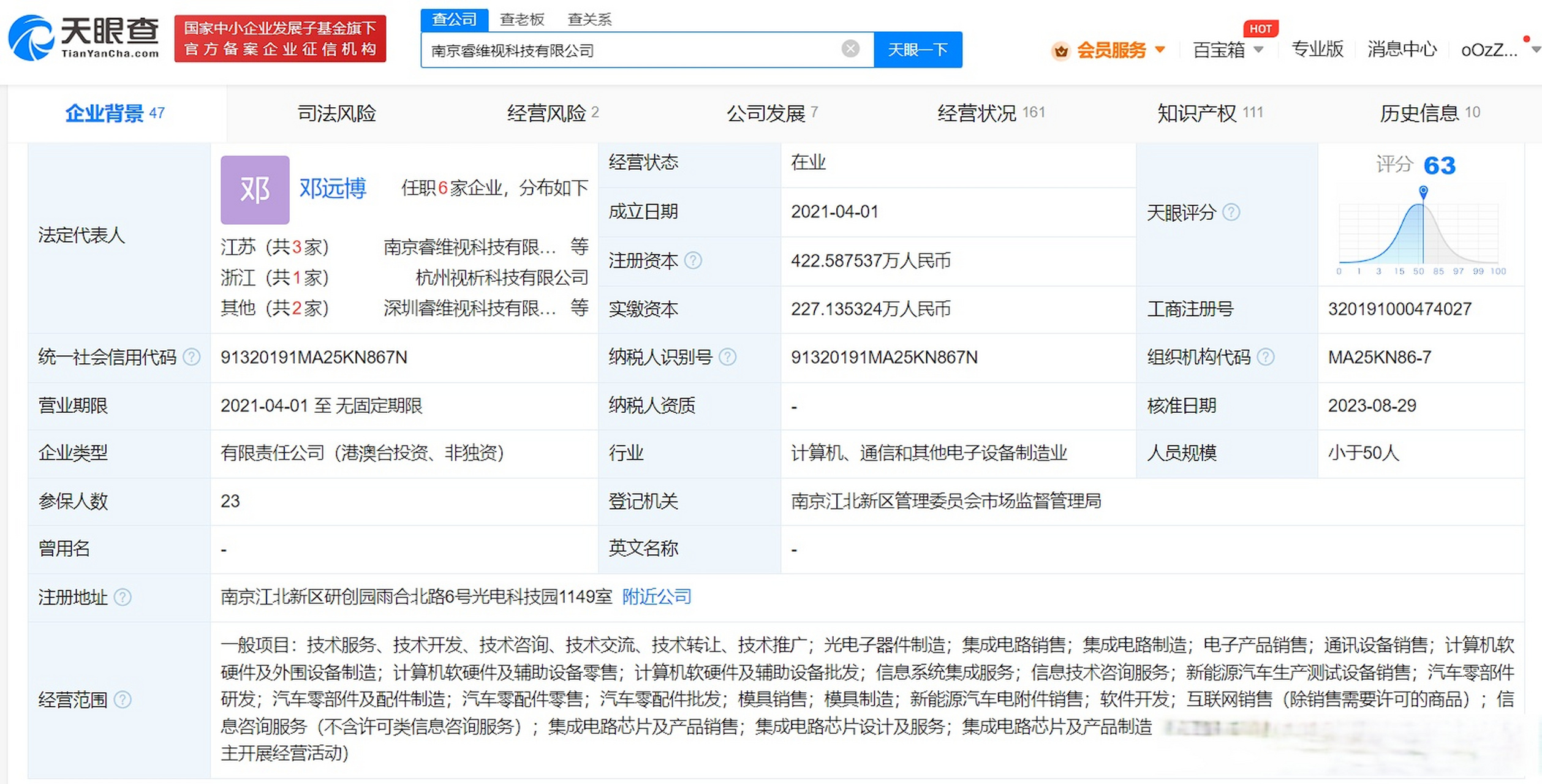Open the 专业版 link
The height and width of the screenshot is (784, 1542).
(1317, 49)
